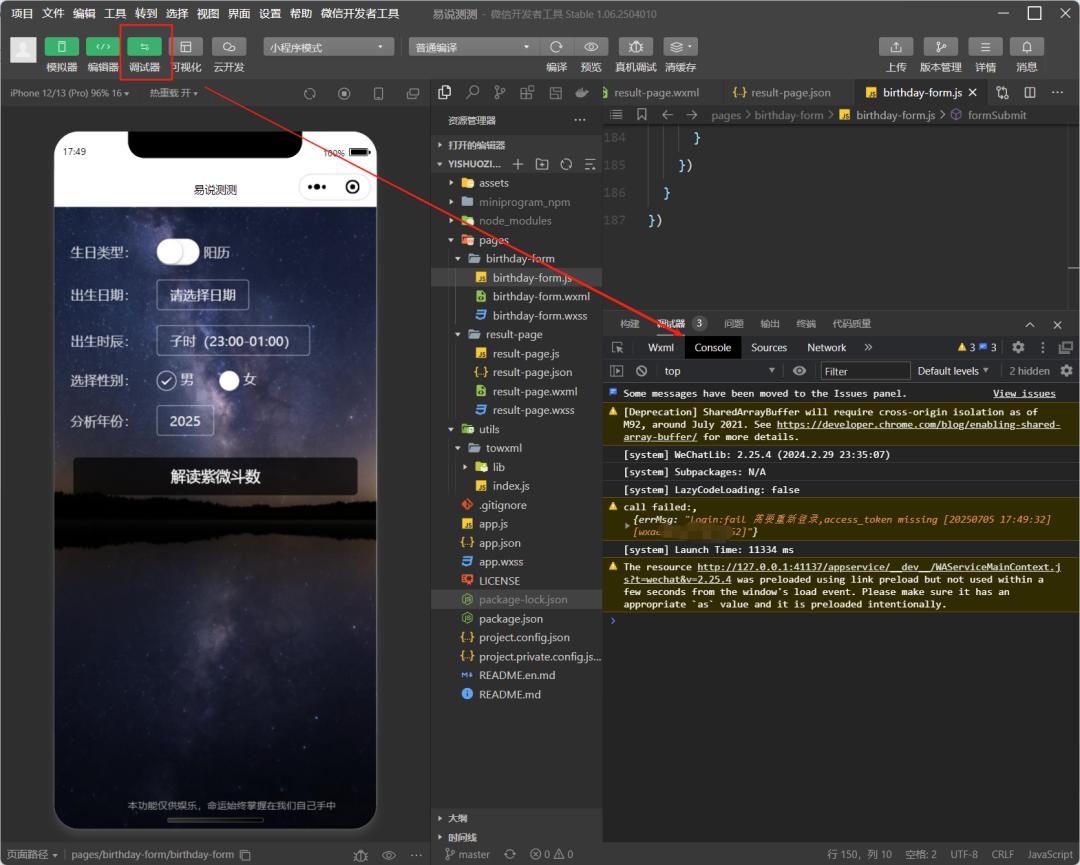Screen dimensions: 1080x865
Task: Select the 女 gender radio option
Action: [x=229, y=380]
